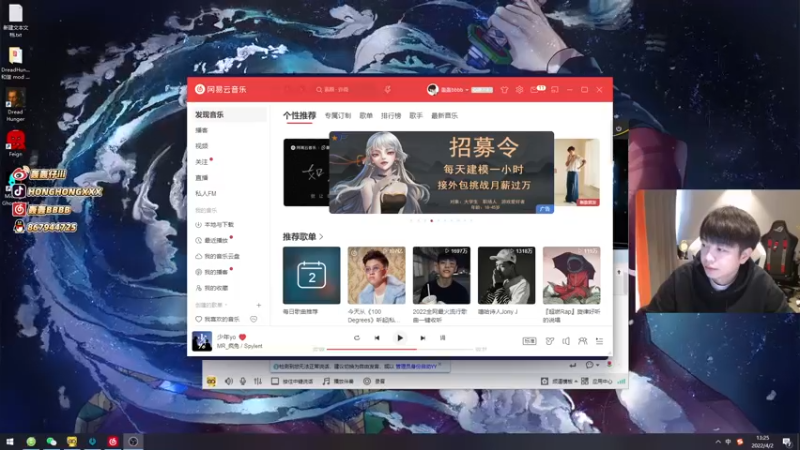The width and height of the screenshot is (800, 450).
Task: Open the YY application center grid icon
Action: click(585, 381)
